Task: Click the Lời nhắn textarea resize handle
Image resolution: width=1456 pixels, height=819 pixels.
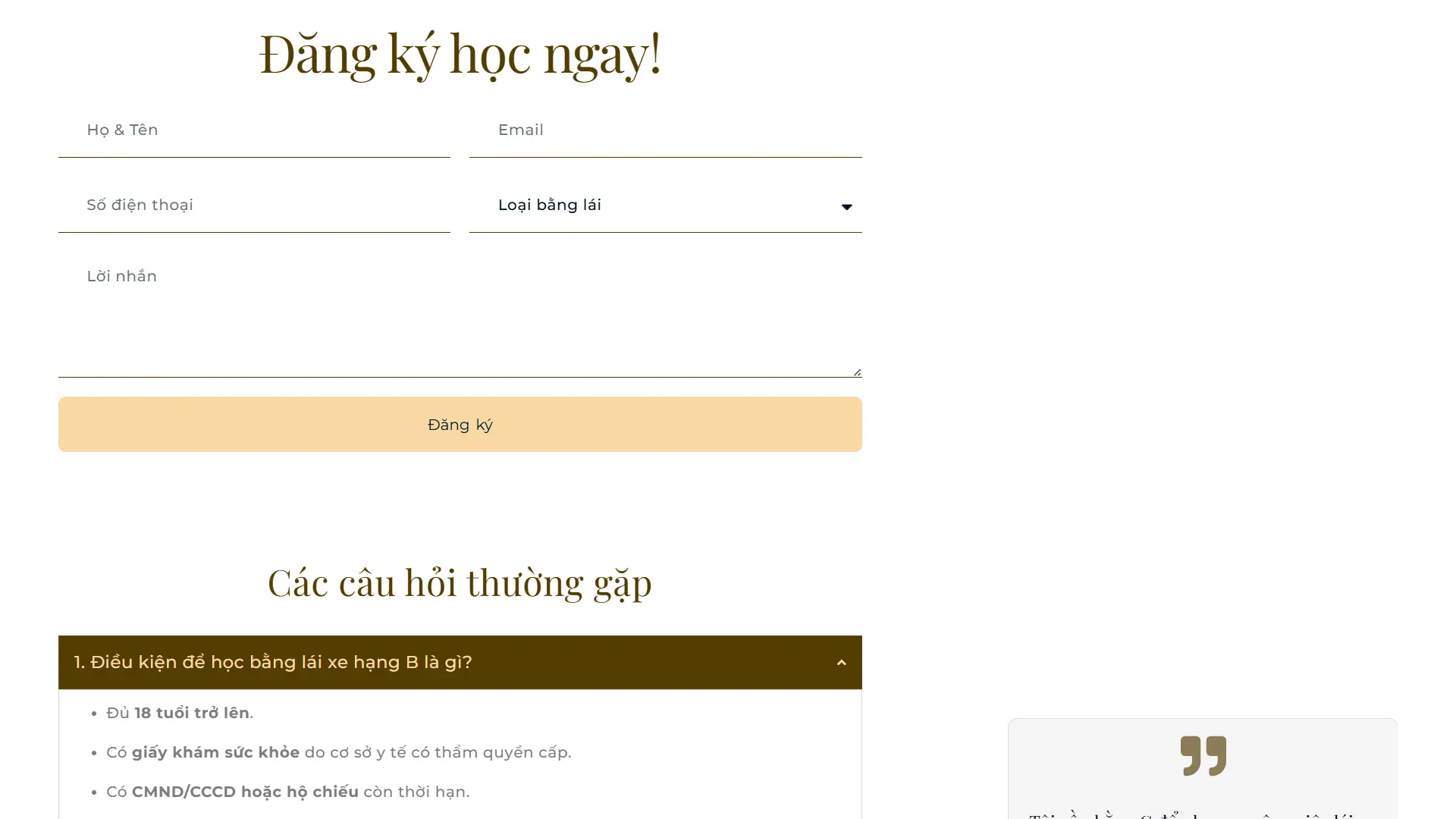Action: coord(857,372)
